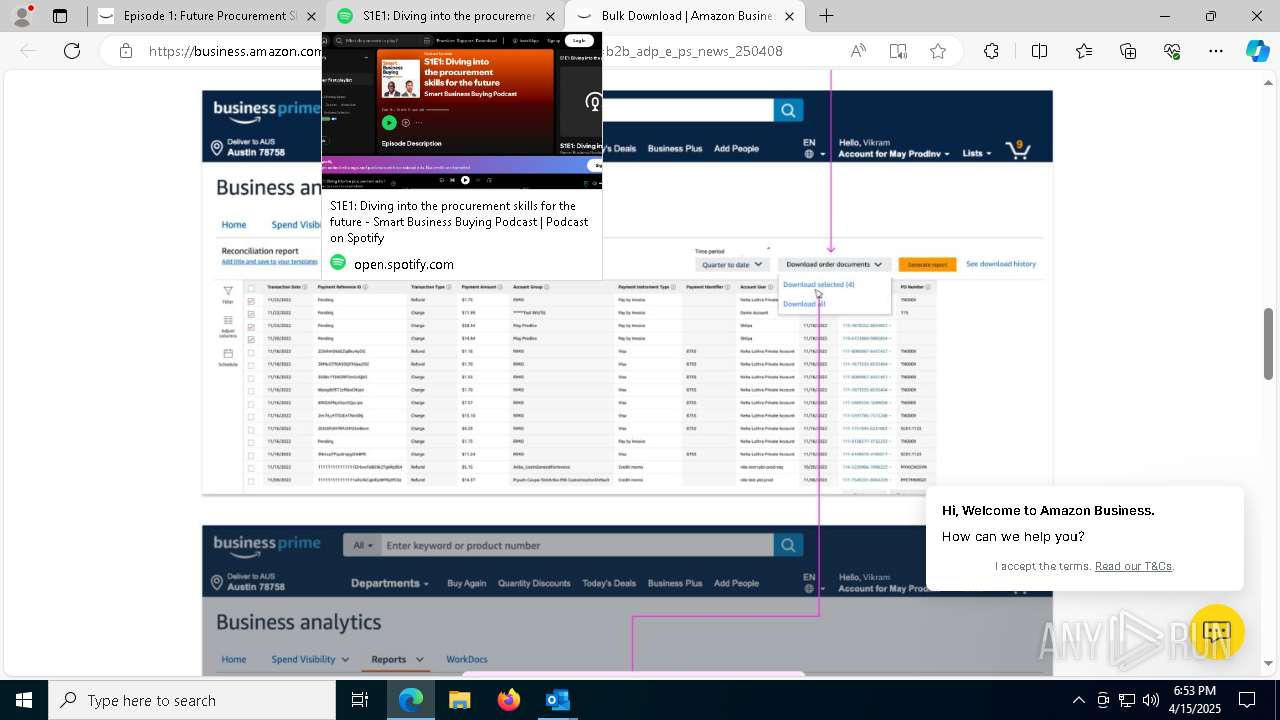Open the cart icon showing 9
Viewport: 1280px width, 720px height.
(x=1018, y=149)
